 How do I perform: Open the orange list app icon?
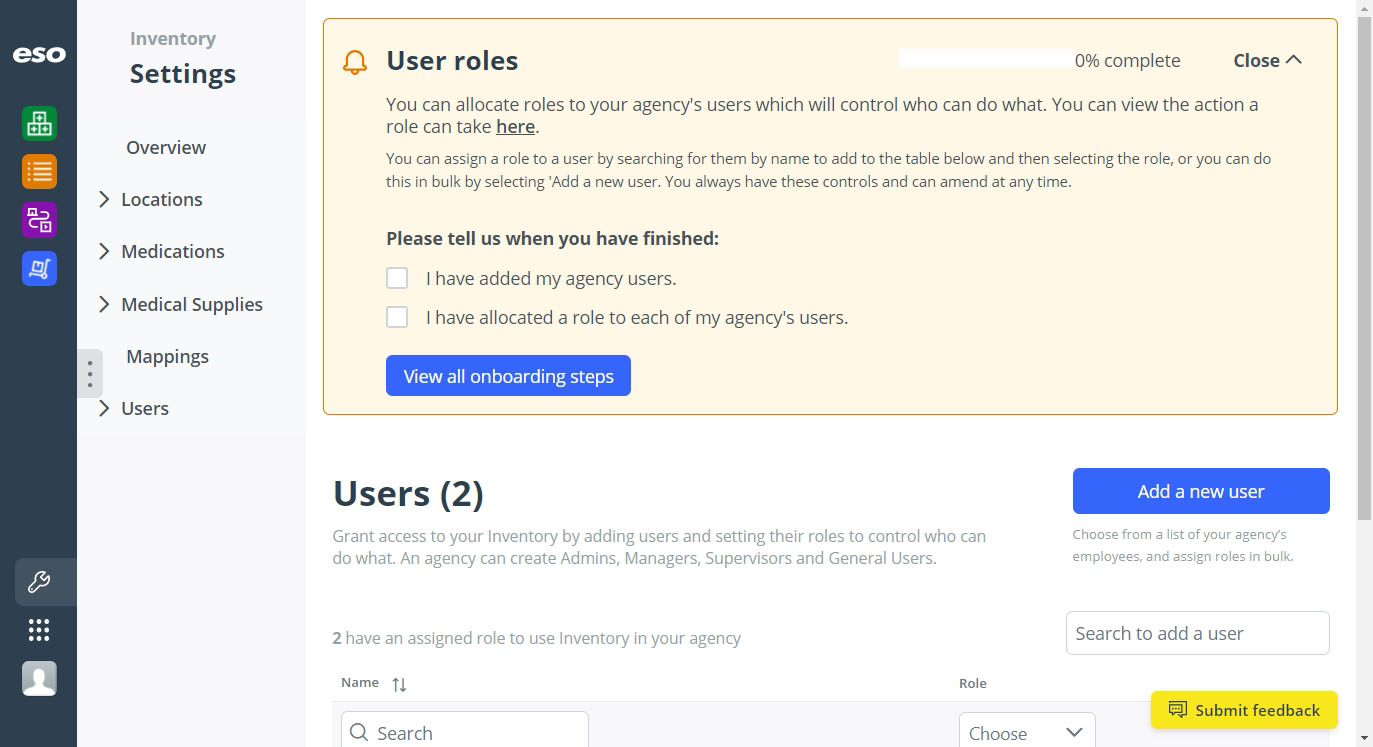coord(39,172)
